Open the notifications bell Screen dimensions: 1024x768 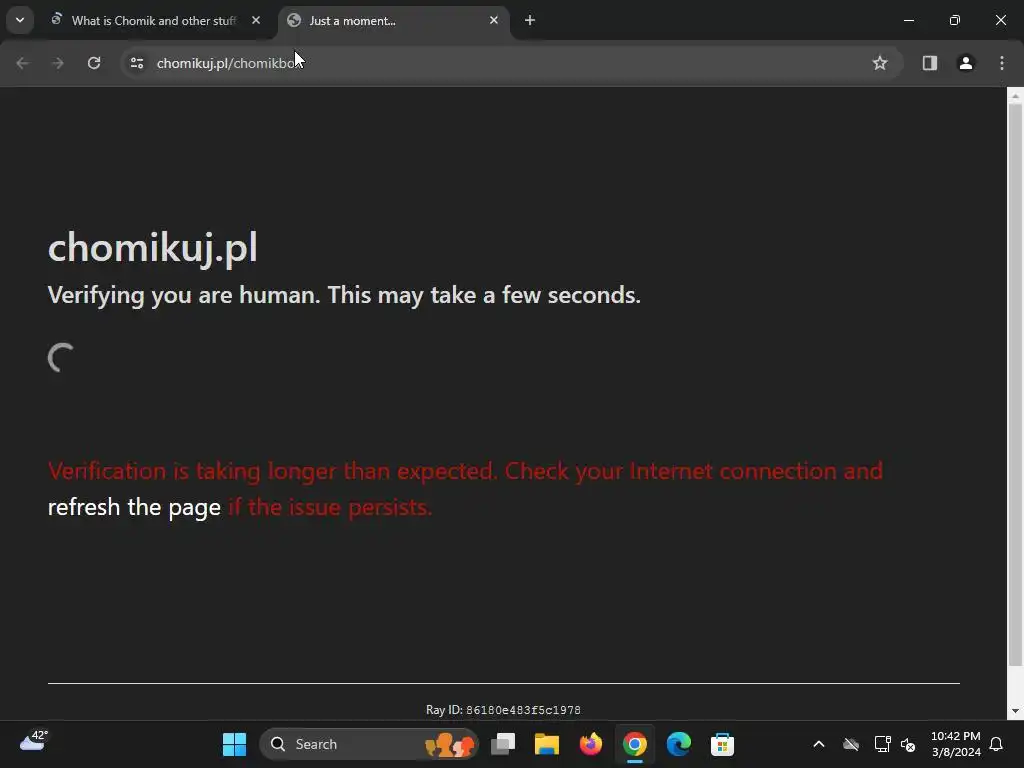(996, 744)
